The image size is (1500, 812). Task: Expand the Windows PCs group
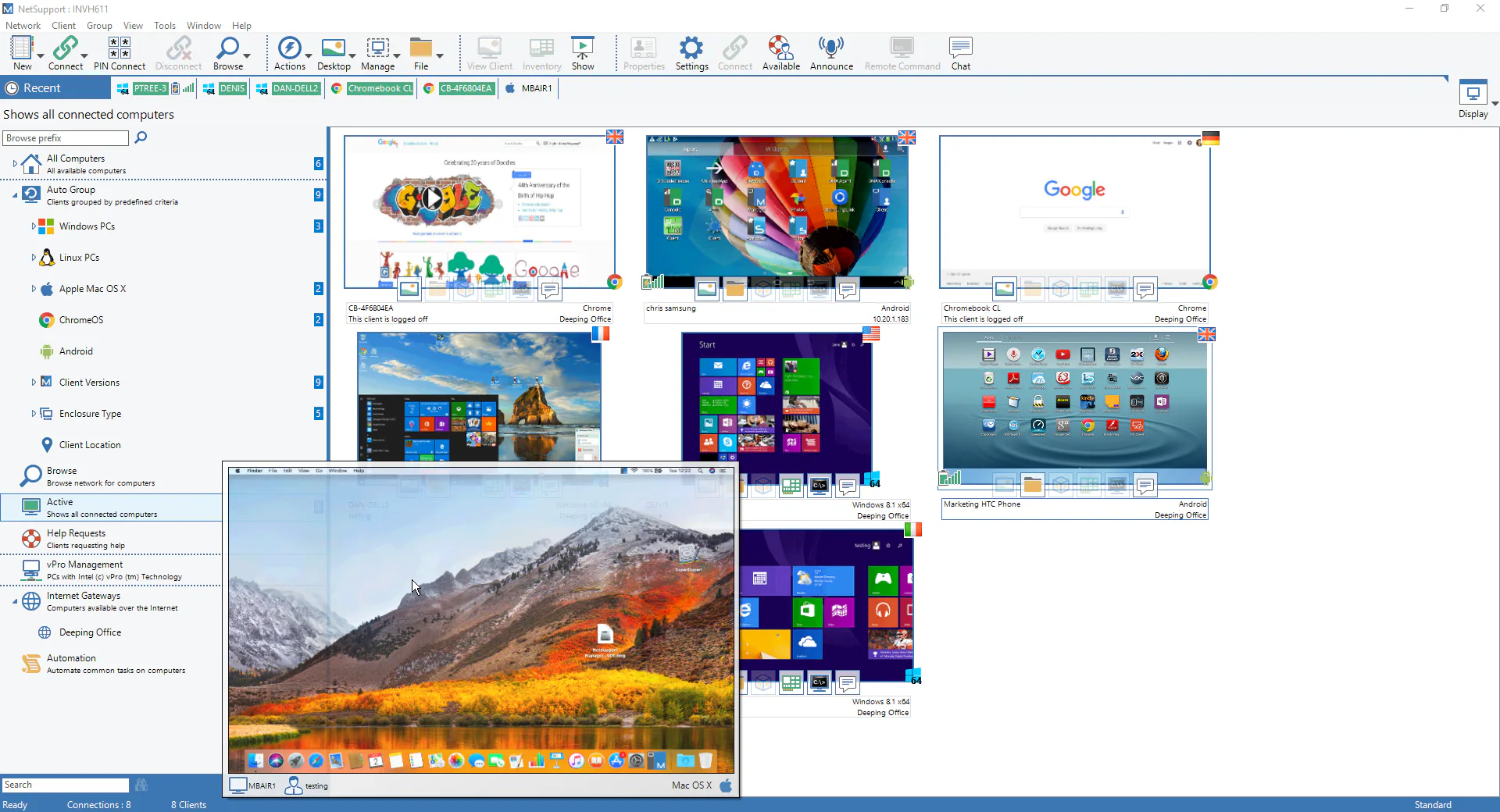click(34, 226)
